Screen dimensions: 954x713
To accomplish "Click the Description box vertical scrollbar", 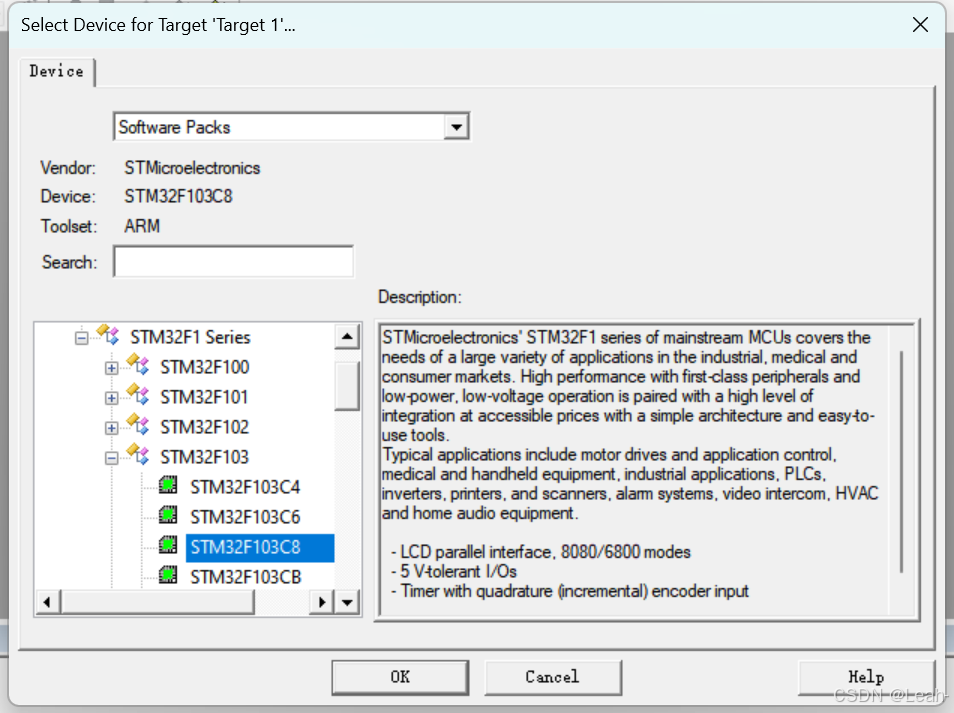I will [901, 462].
